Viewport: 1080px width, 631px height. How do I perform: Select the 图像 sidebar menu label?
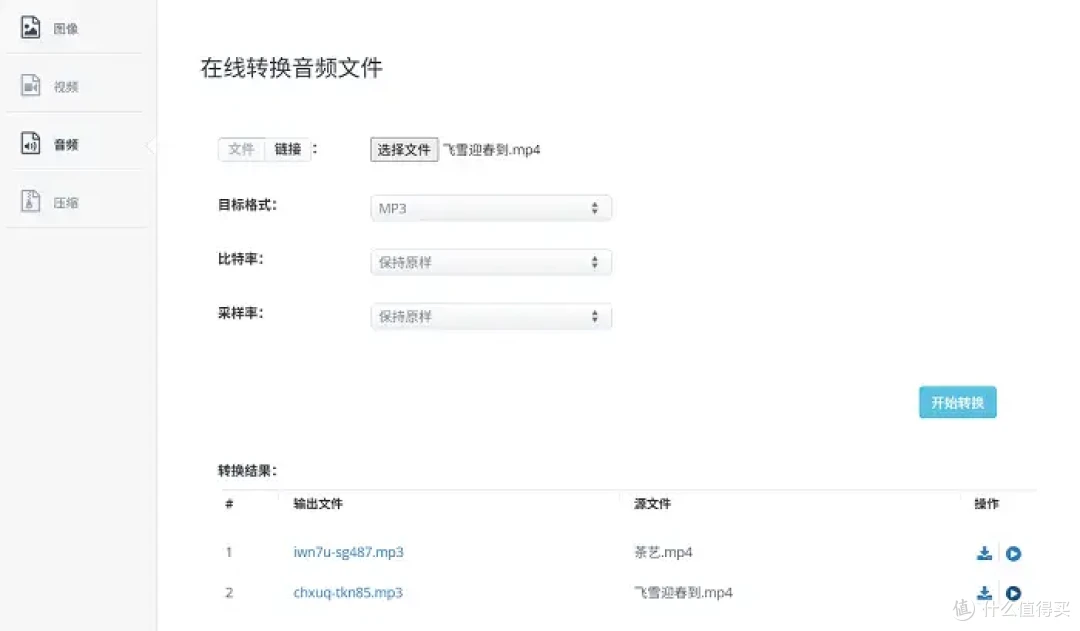[x=66, y=28]
